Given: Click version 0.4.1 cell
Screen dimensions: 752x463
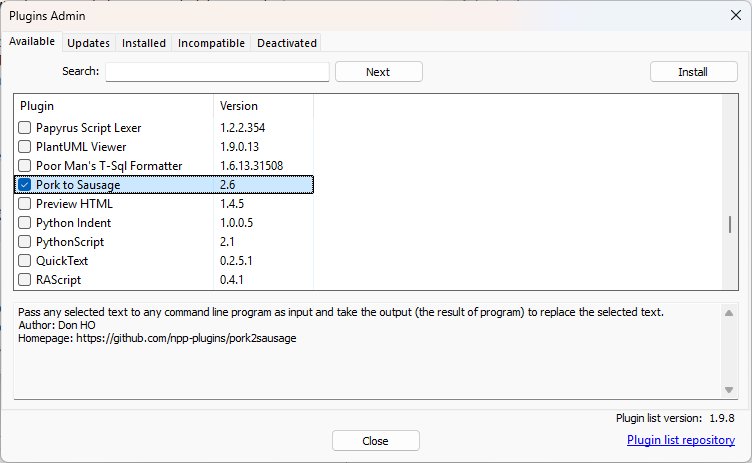Looking at the screenshot, I should (232, 280).
